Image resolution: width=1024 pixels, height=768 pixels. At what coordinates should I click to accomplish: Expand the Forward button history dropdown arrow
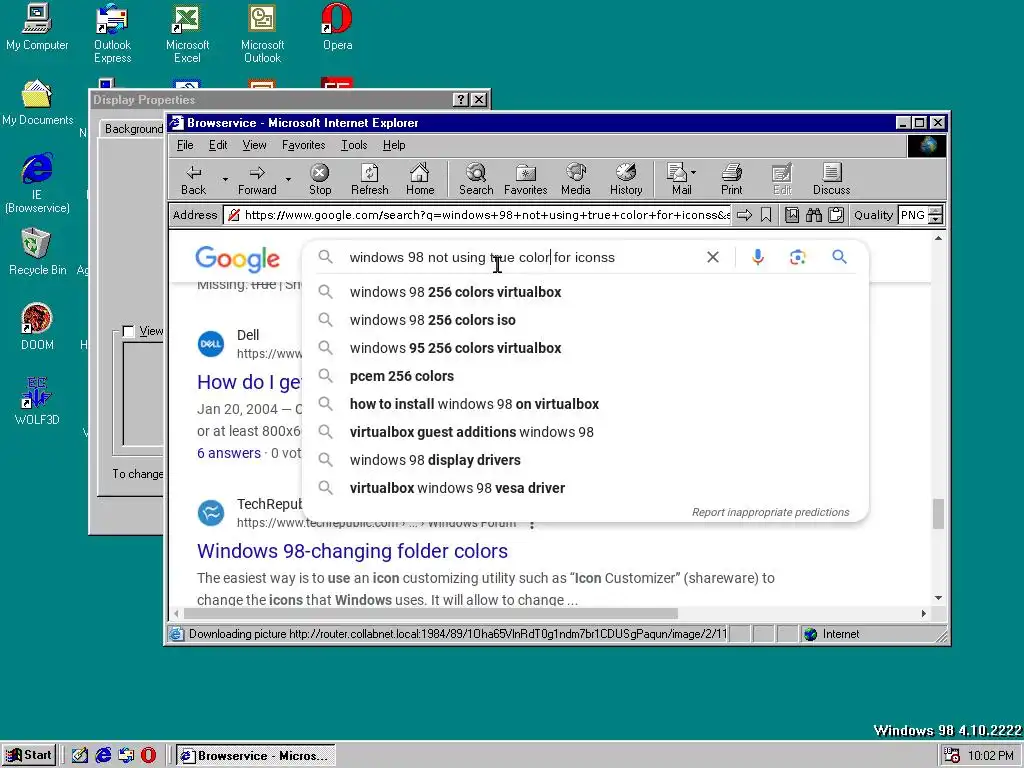pos(288,179)
